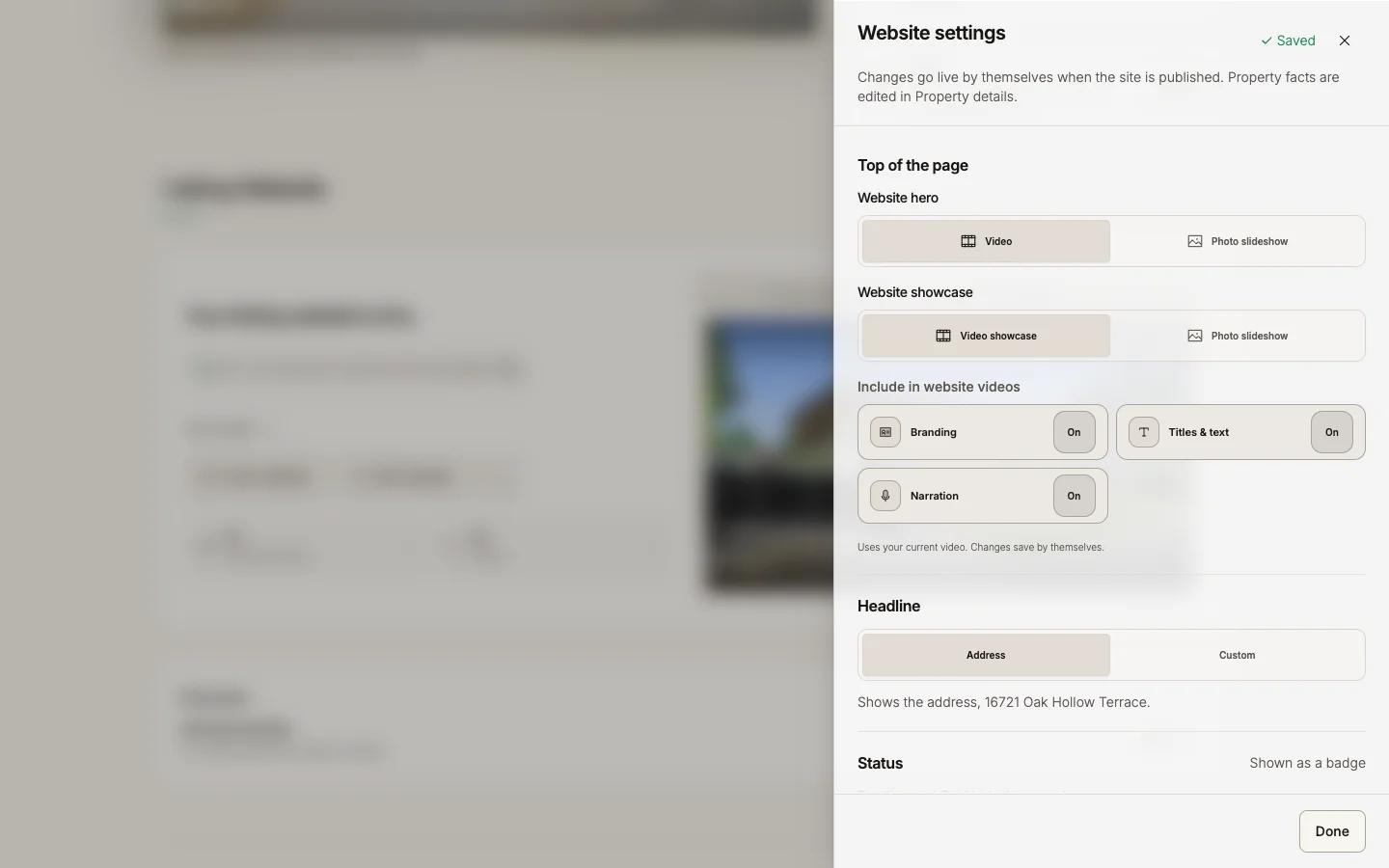Choose Photo slideshow for Website showcase
Screen dimensions: 1389x868
[x=1238, y=336]
